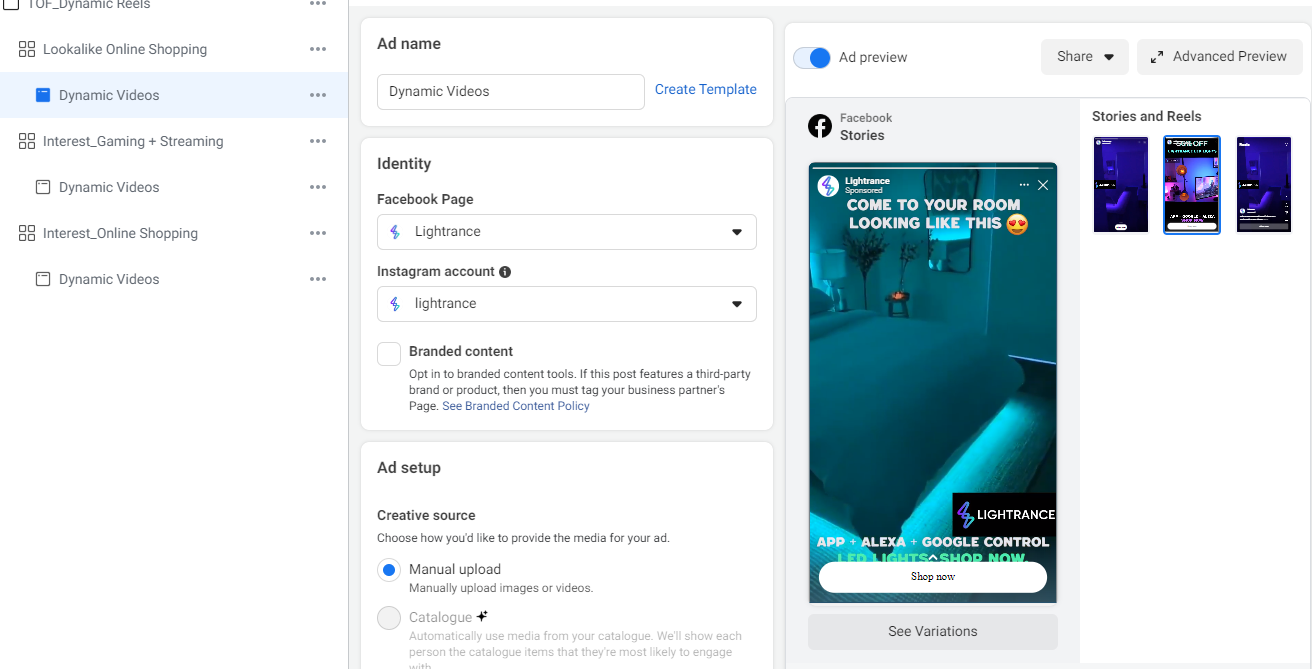Open the three-dot menu in story preview
The image size is (1312, 669).
pos(1024,185)
